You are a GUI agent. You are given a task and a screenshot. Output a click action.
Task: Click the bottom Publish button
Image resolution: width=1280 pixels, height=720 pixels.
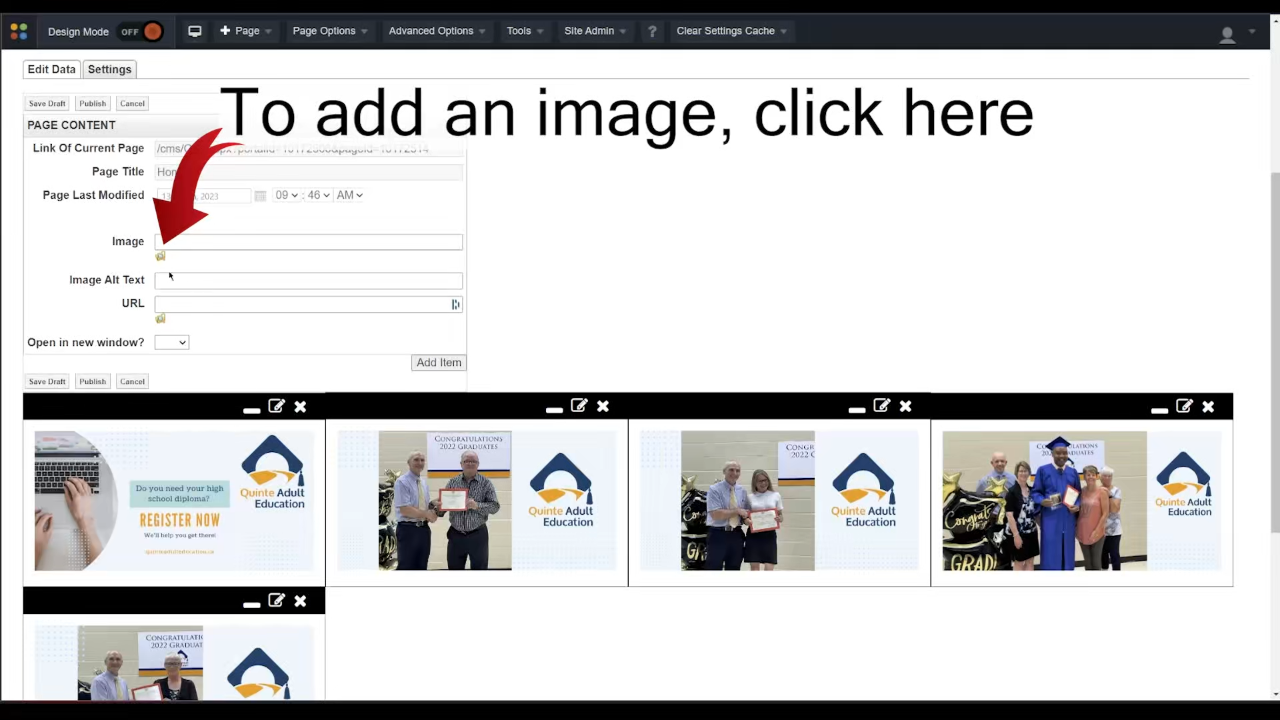[x=92, y=381]
